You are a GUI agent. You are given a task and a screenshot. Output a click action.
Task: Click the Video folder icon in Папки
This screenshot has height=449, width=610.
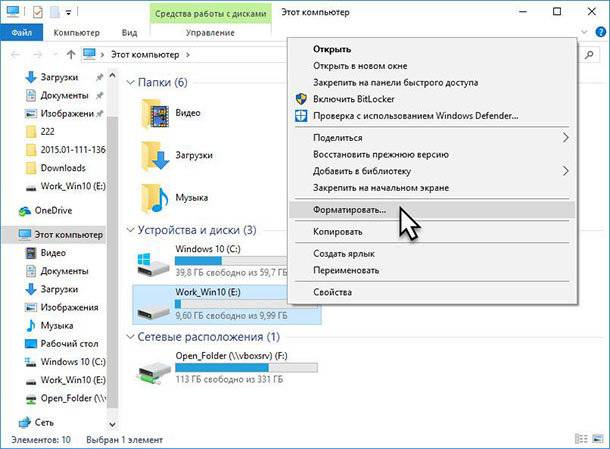point(155,113)
